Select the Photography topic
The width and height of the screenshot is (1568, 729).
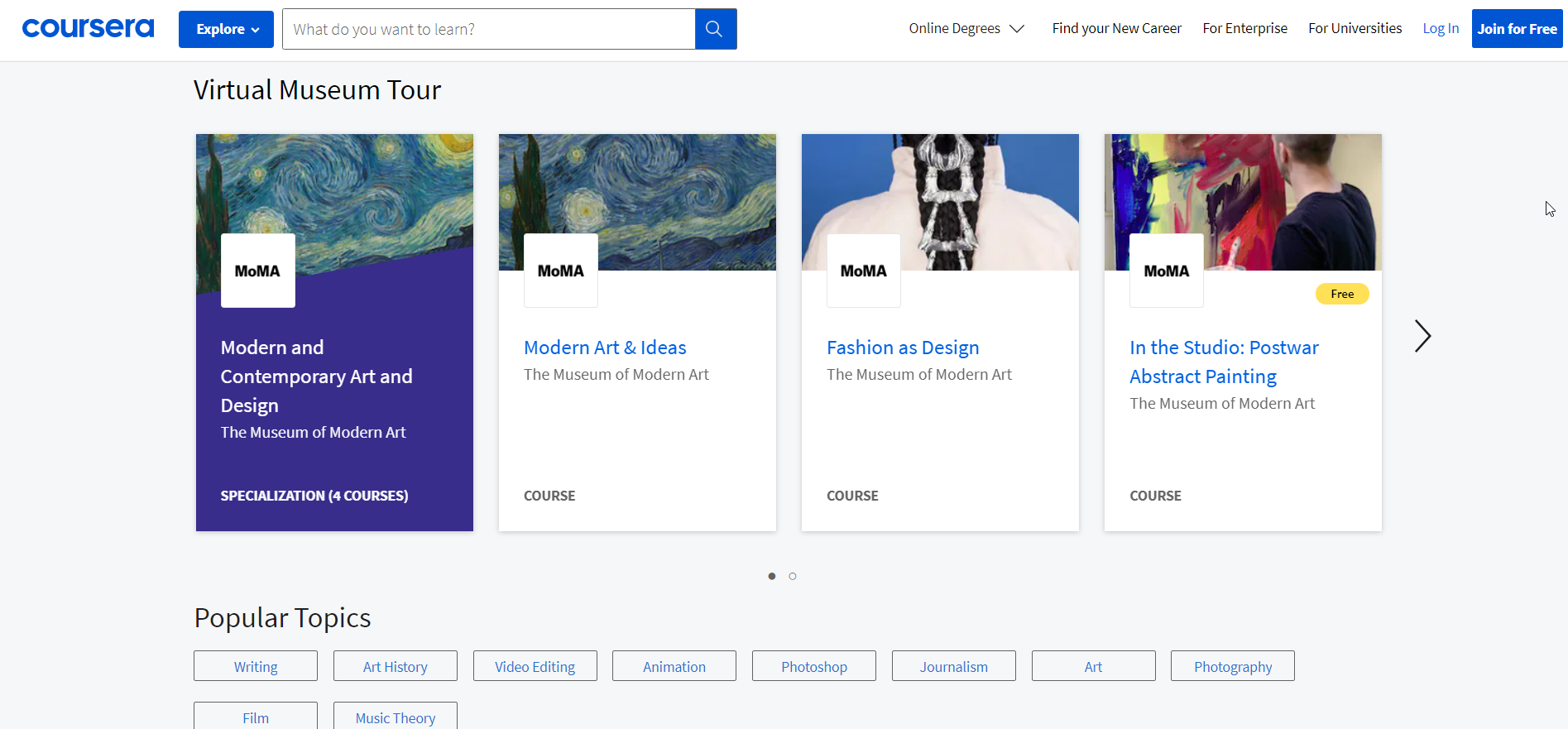pyautogui.click(x=1233, y=666)
